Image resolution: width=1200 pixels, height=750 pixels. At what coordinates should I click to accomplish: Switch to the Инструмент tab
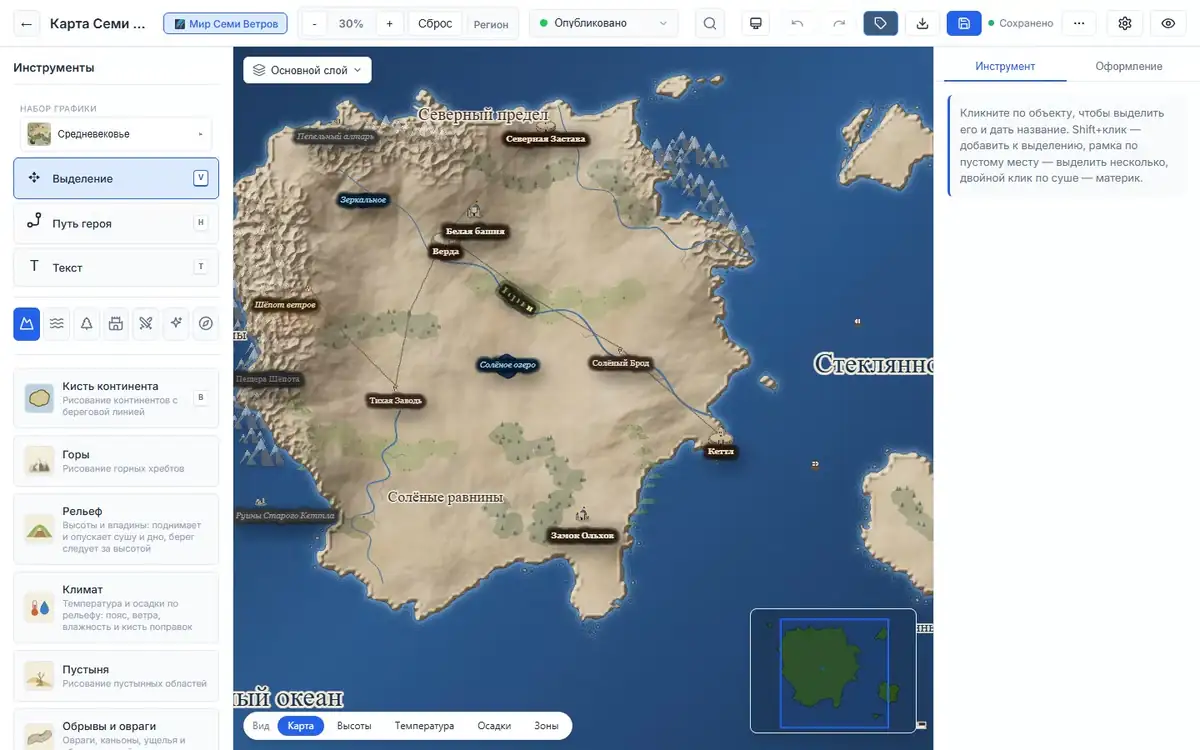tap(1005, 66)
